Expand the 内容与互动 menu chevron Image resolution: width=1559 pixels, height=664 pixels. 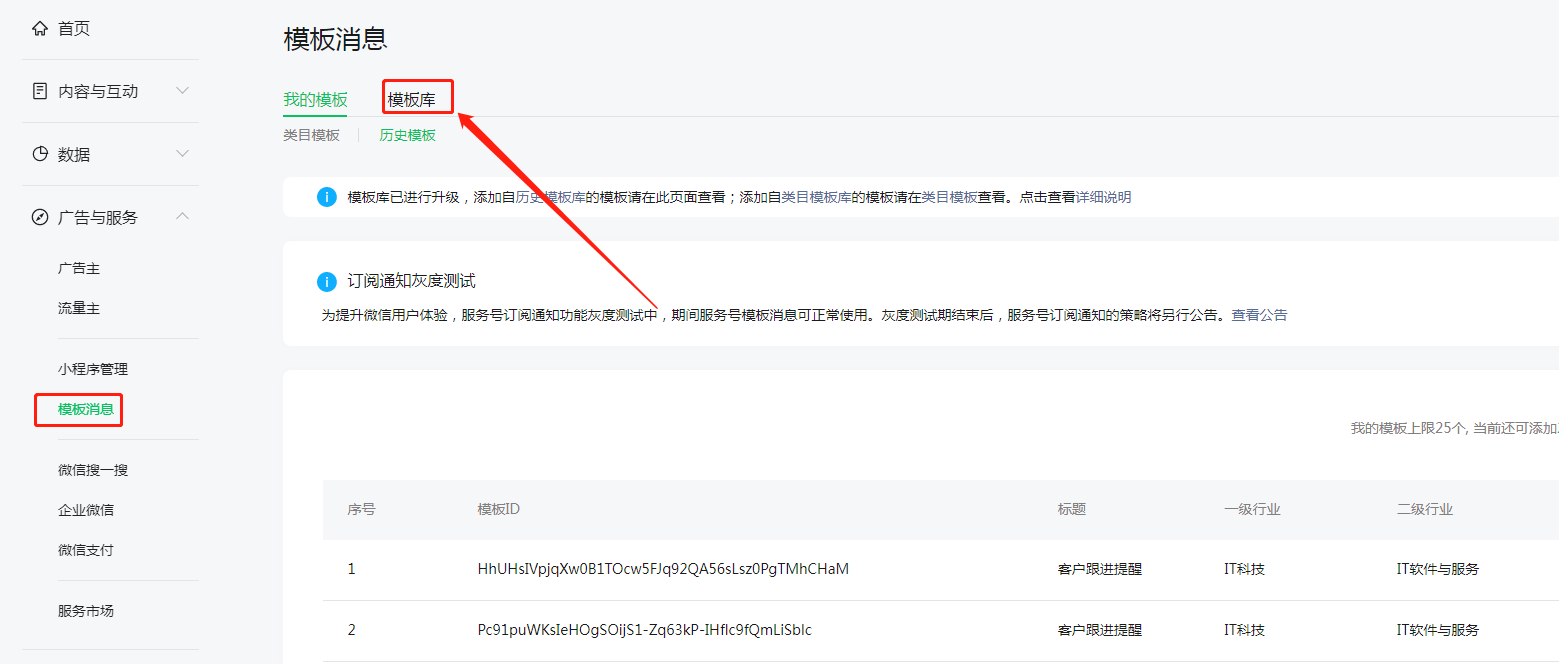point(183,91)
